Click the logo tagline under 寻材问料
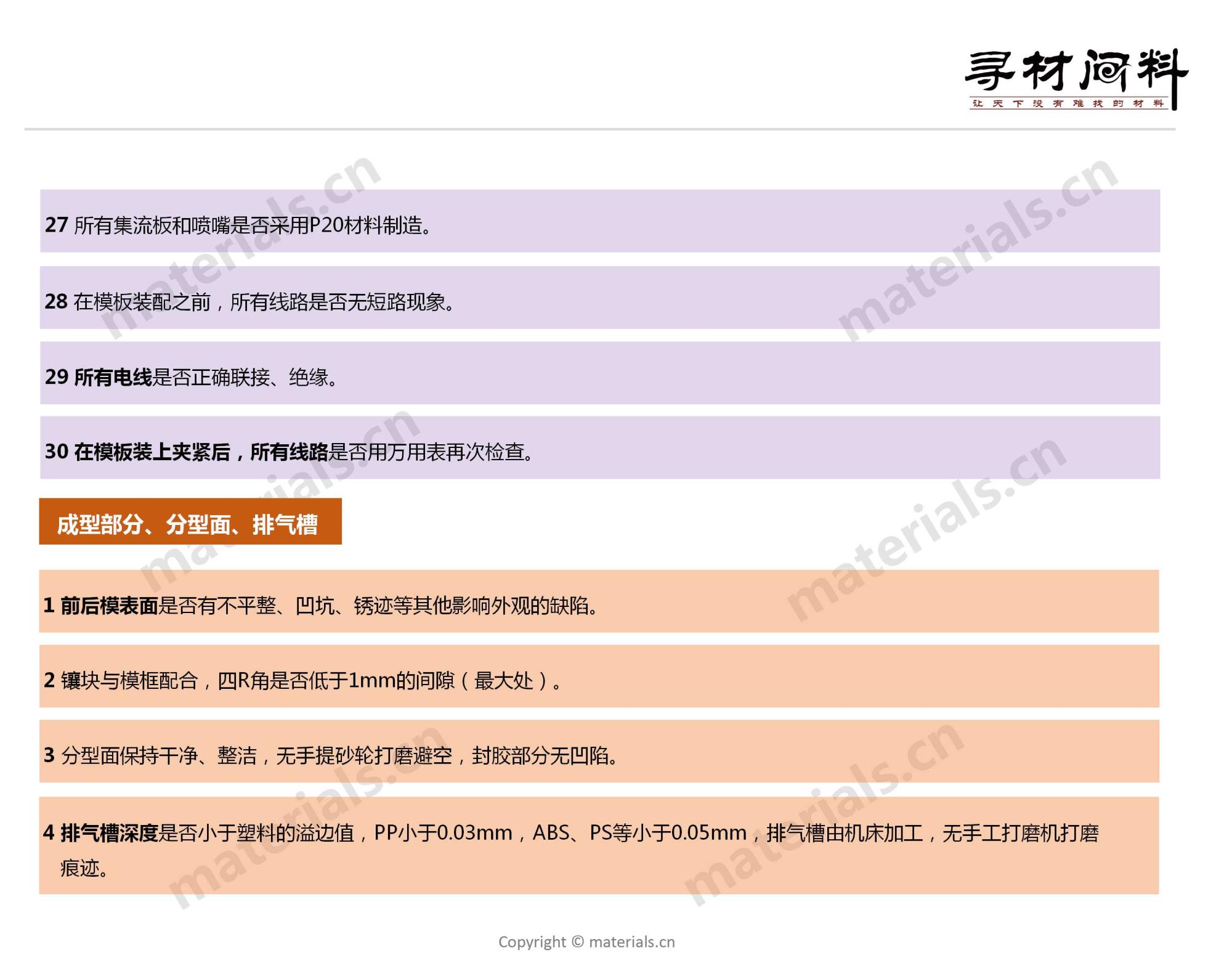 click(1068, 104)
